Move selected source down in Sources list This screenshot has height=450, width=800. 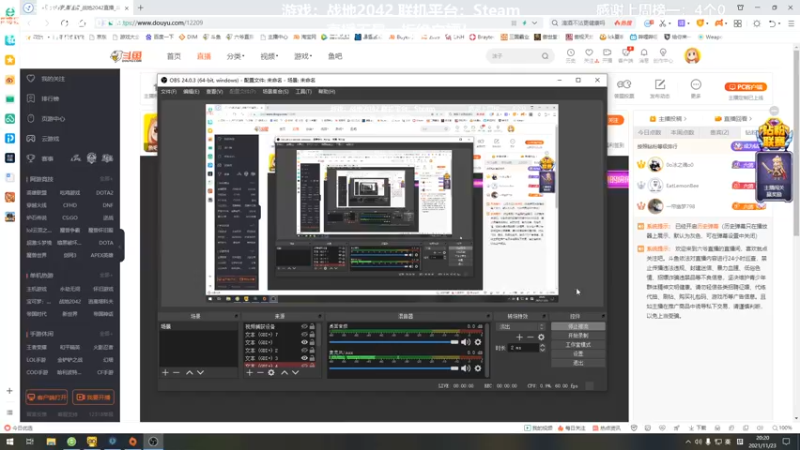pos(295,373)
